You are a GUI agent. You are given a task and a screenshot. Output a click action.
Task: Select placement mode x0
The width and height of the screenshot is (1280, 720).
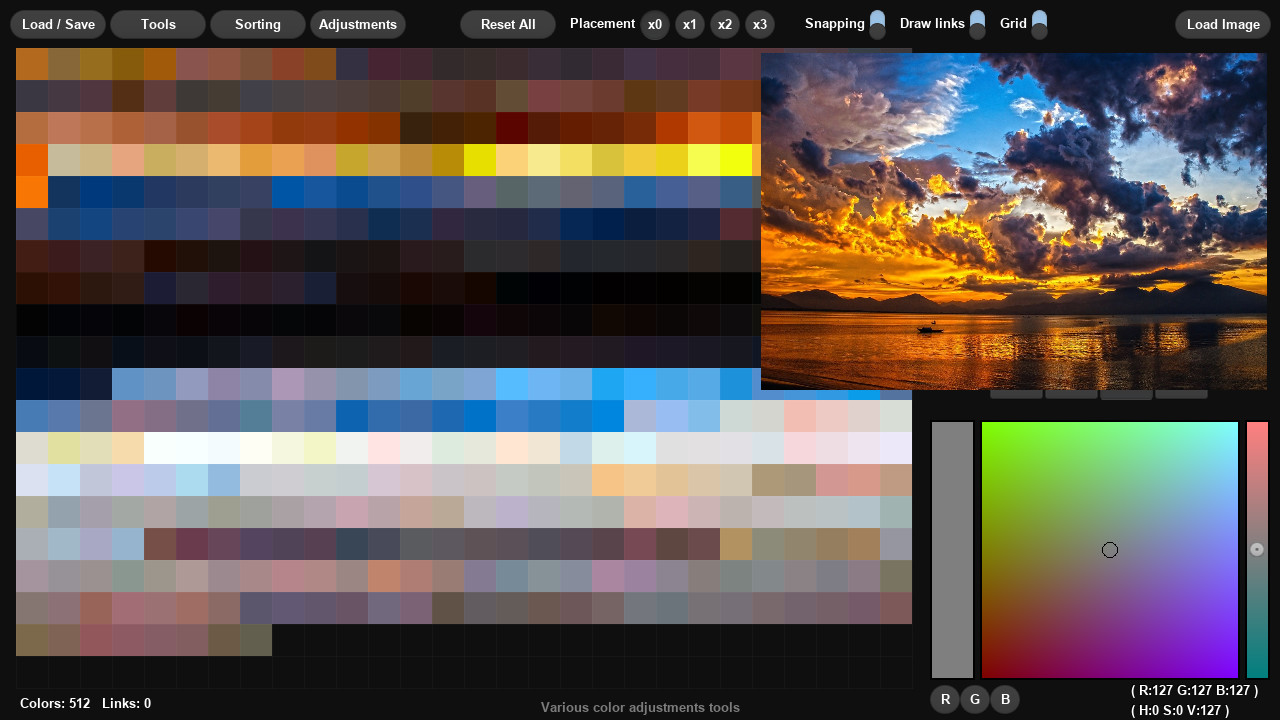[x=655, y=25]
